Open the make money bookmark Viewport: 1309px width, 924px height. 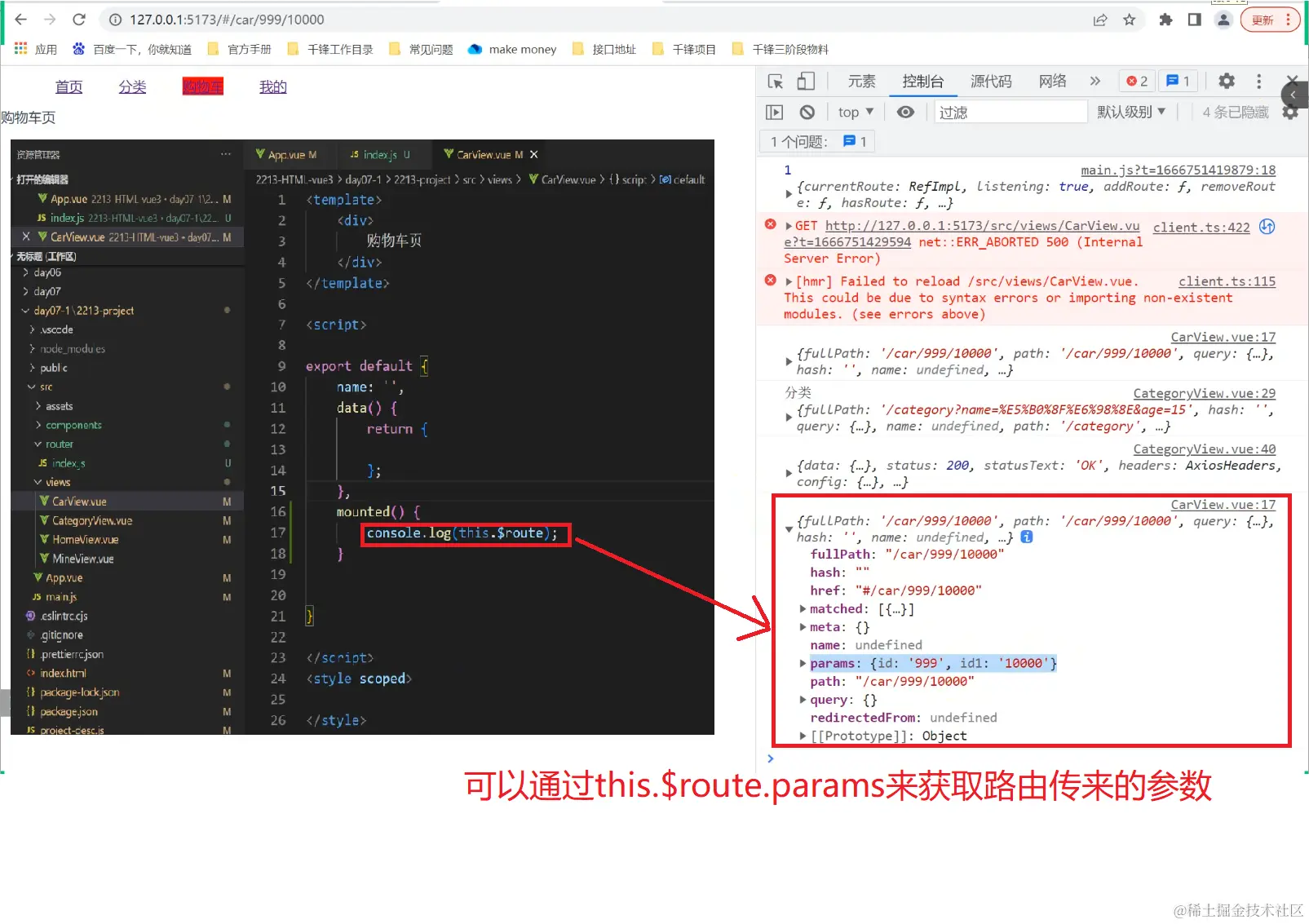[x=512, y=49]
